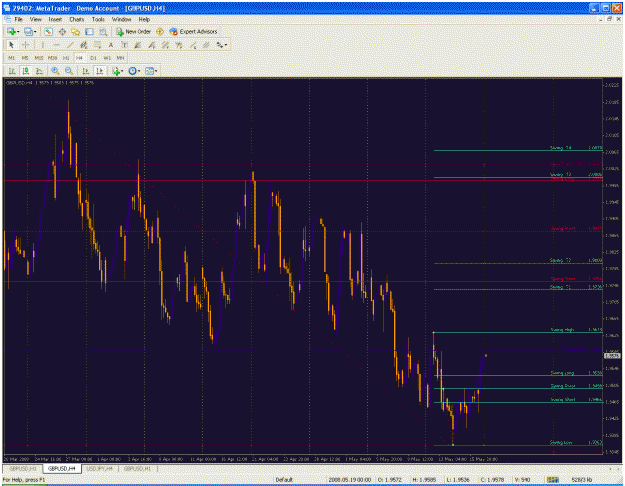Select the M5 timeframe
625x486 pixels.
(x=25, y=58)
